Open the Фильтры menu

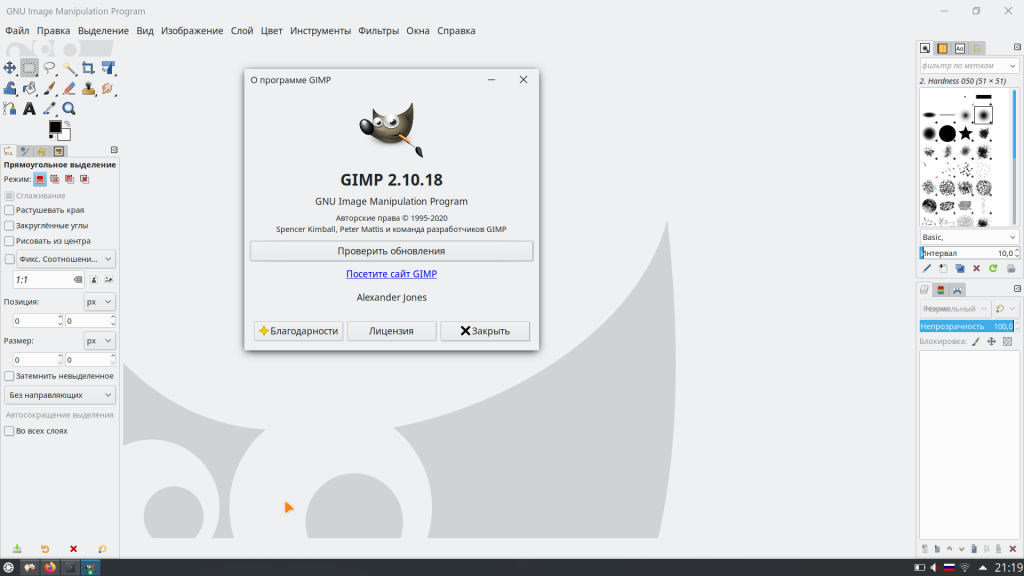click(x=378, y=31)
